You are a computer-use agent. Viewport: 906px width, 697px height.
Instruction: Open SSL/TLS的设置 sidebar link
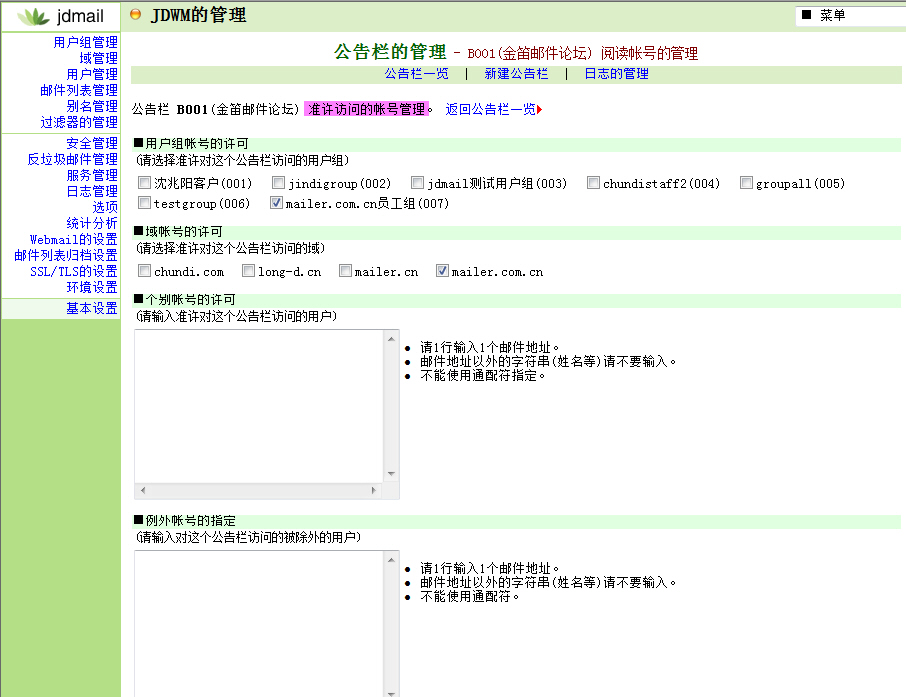click(x=73, y=271)
